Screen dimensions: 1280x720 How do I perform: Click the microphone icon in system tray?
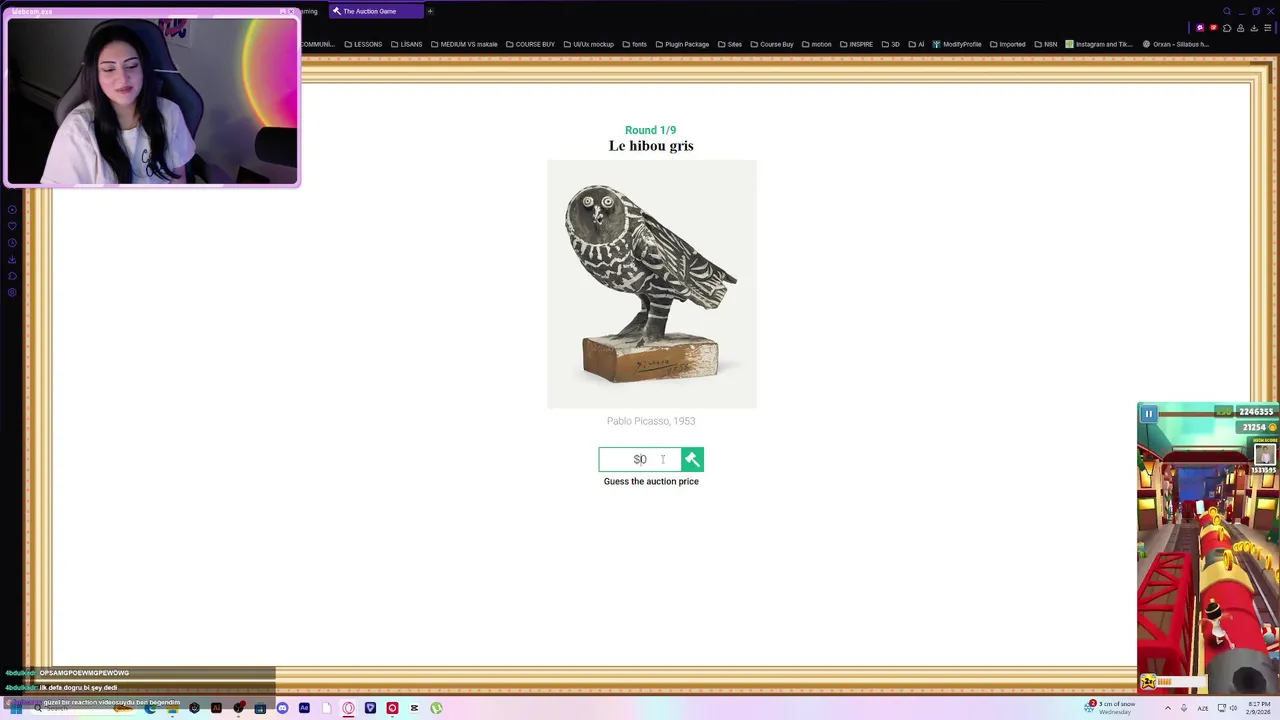(x=1184, y=708)
